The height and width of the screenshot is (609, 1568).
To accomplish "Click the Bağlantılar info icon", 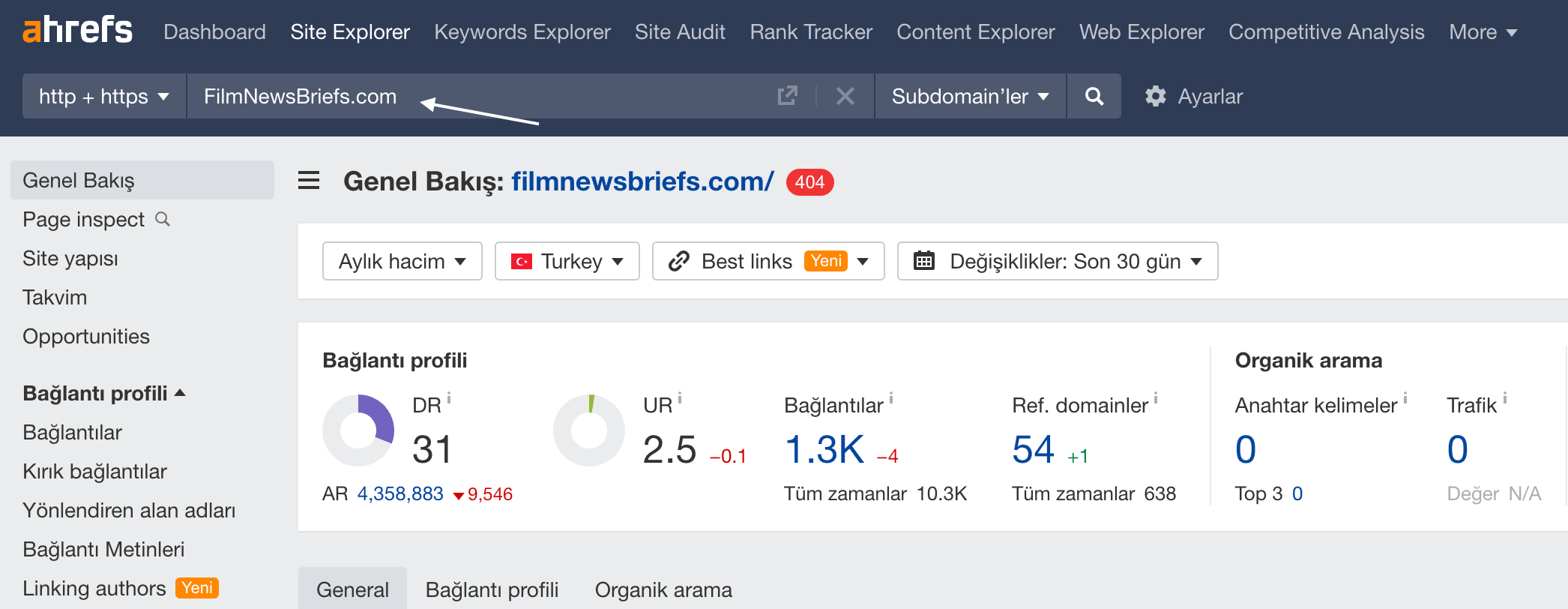I will click(x=891, y=397).
